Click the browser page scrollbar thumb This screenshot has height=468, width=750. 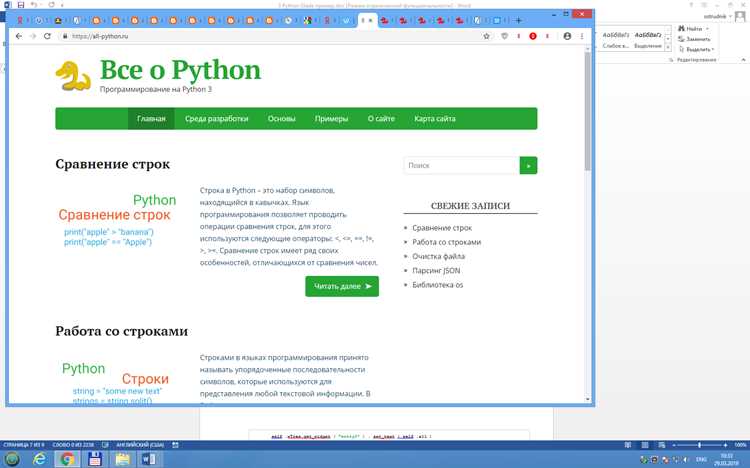coord(587,111)
